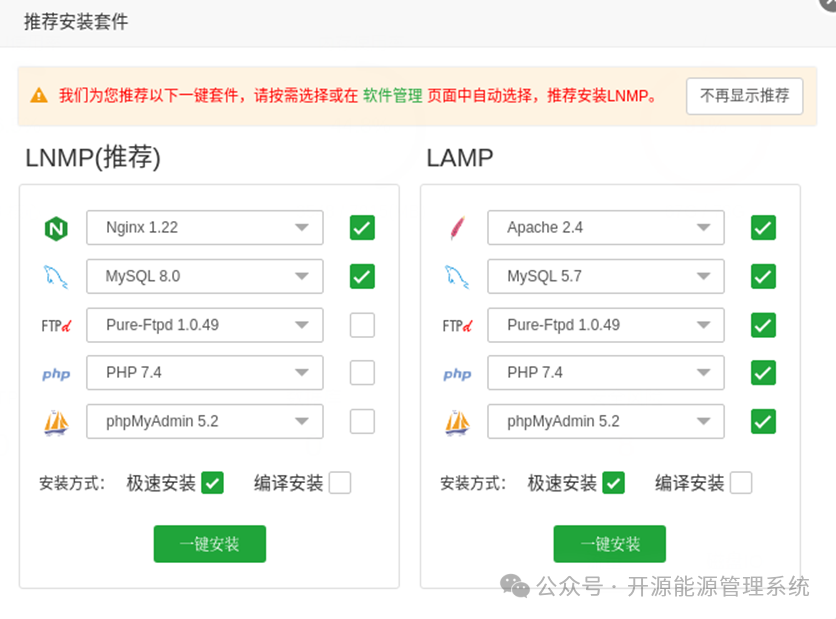
Task: Enable 编译安装 checkbox in LNMP
Action: pos(340,483)
